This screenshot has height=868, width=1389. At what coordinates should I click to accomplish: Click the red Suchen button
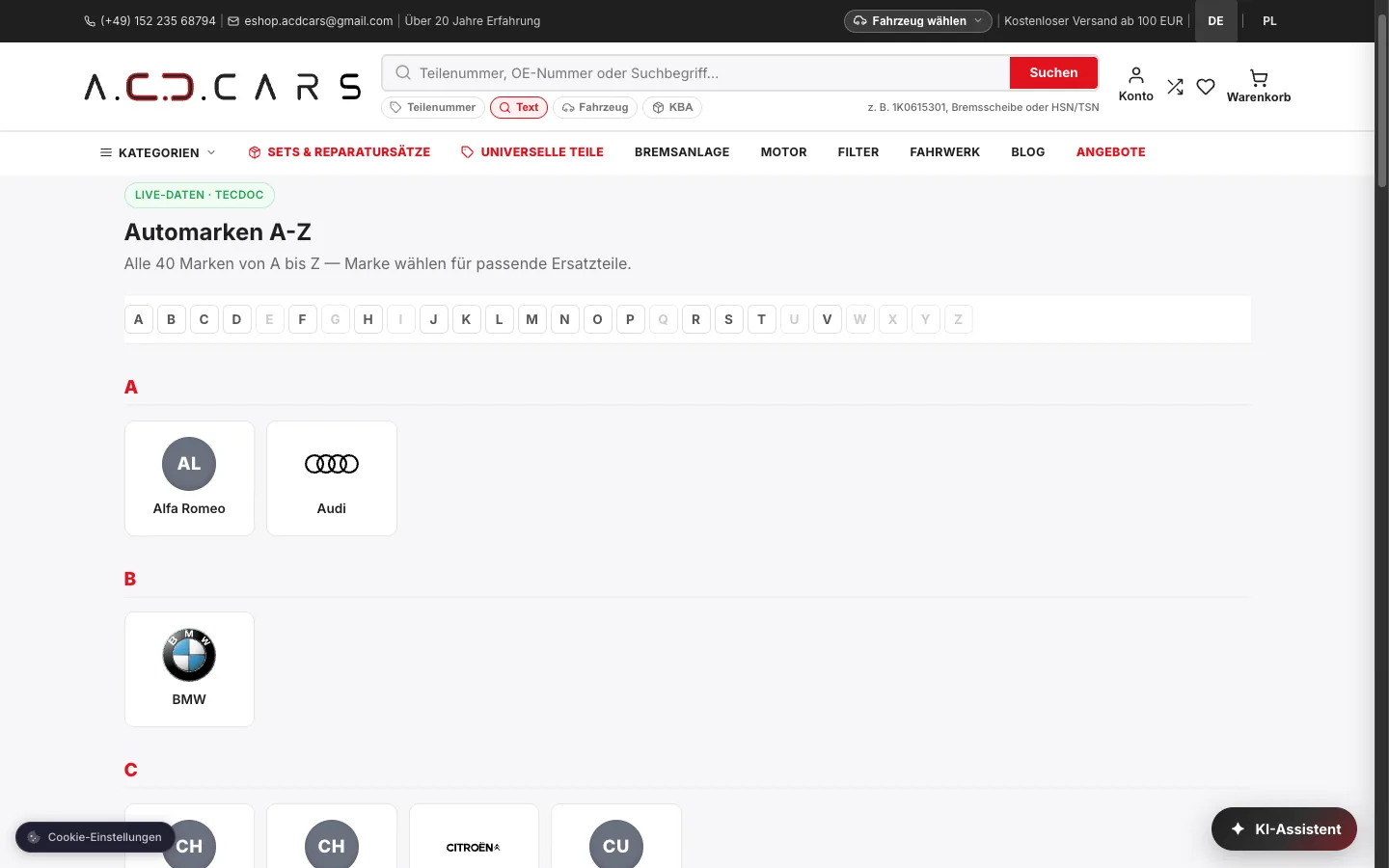coord(1053,72)
